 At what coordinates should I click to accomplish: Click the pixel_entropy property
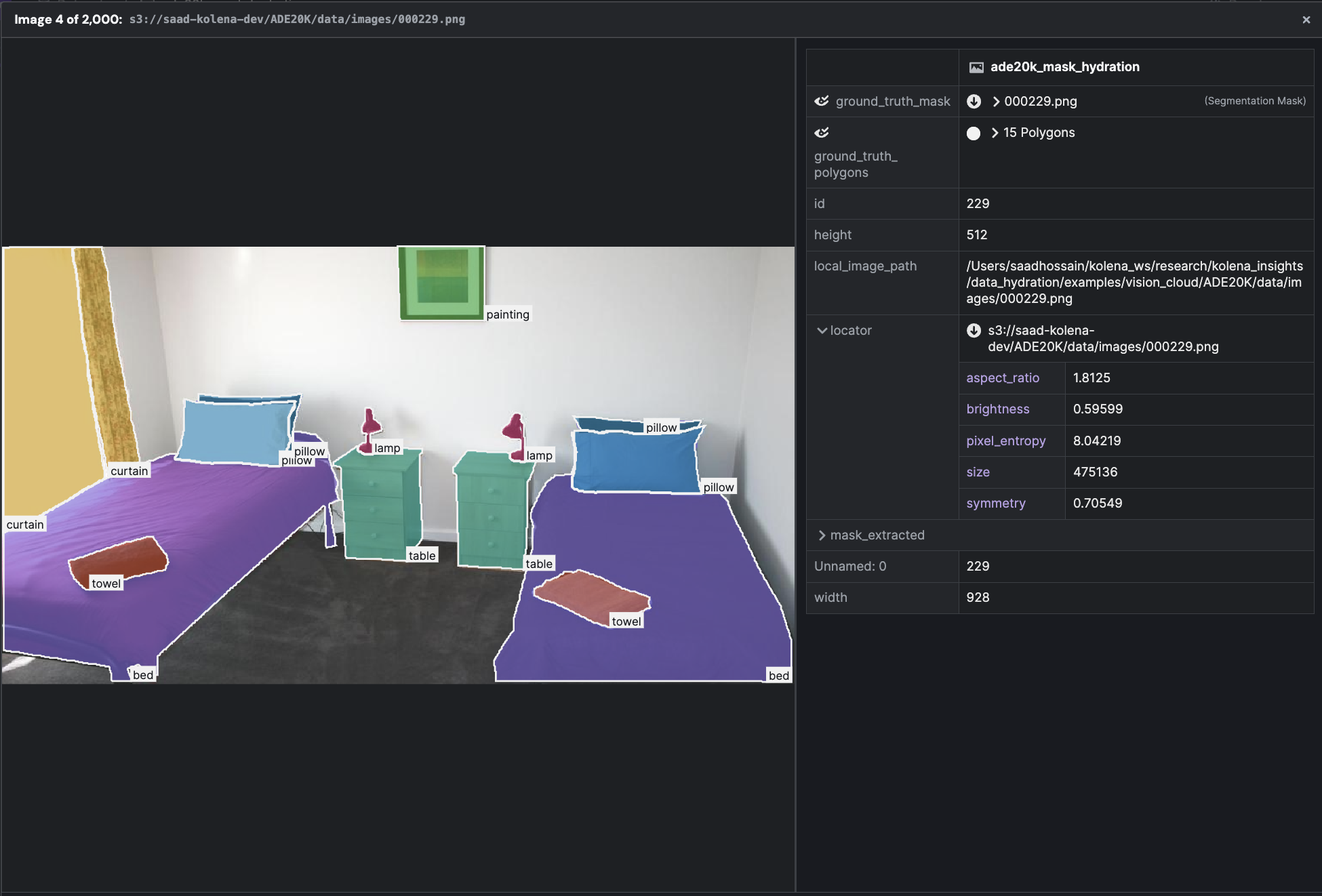1005,441
